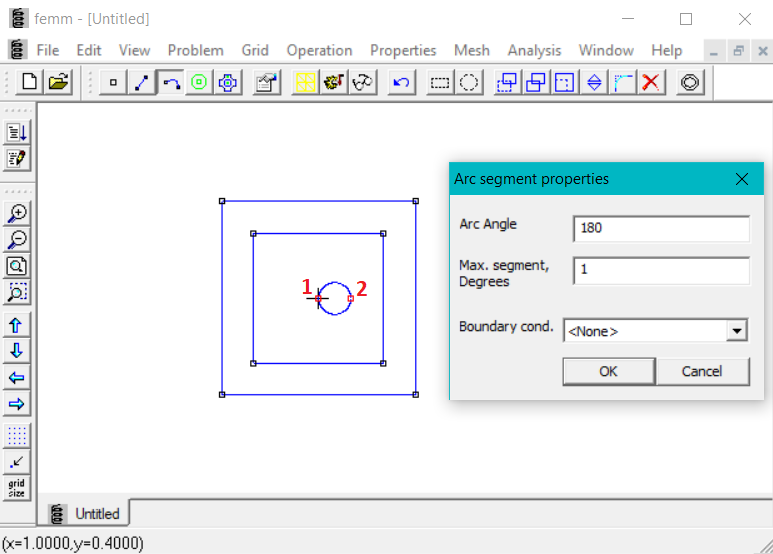Screen dimensions: 773x554
Task: Click the red X Delete selected icon
Action: pos(652,83)
